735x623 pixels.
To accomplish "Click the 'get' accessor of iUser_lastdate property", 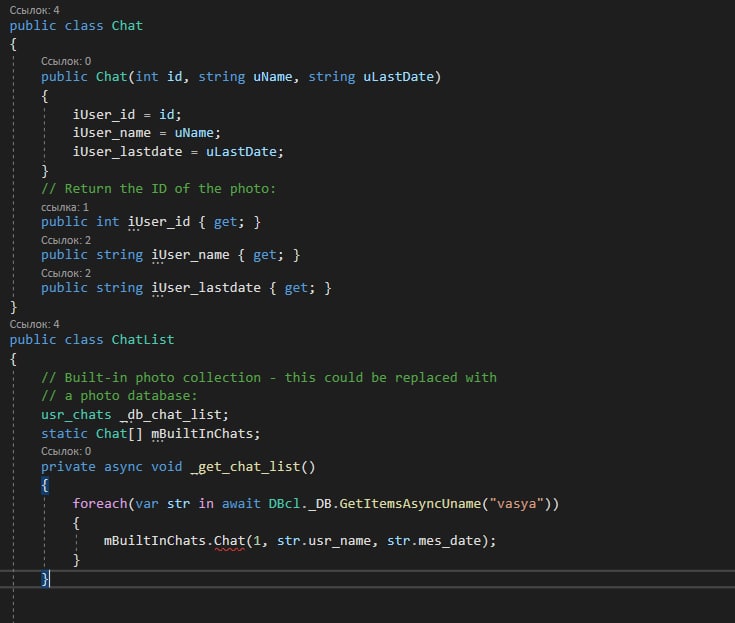I will [x=296, y=288].
